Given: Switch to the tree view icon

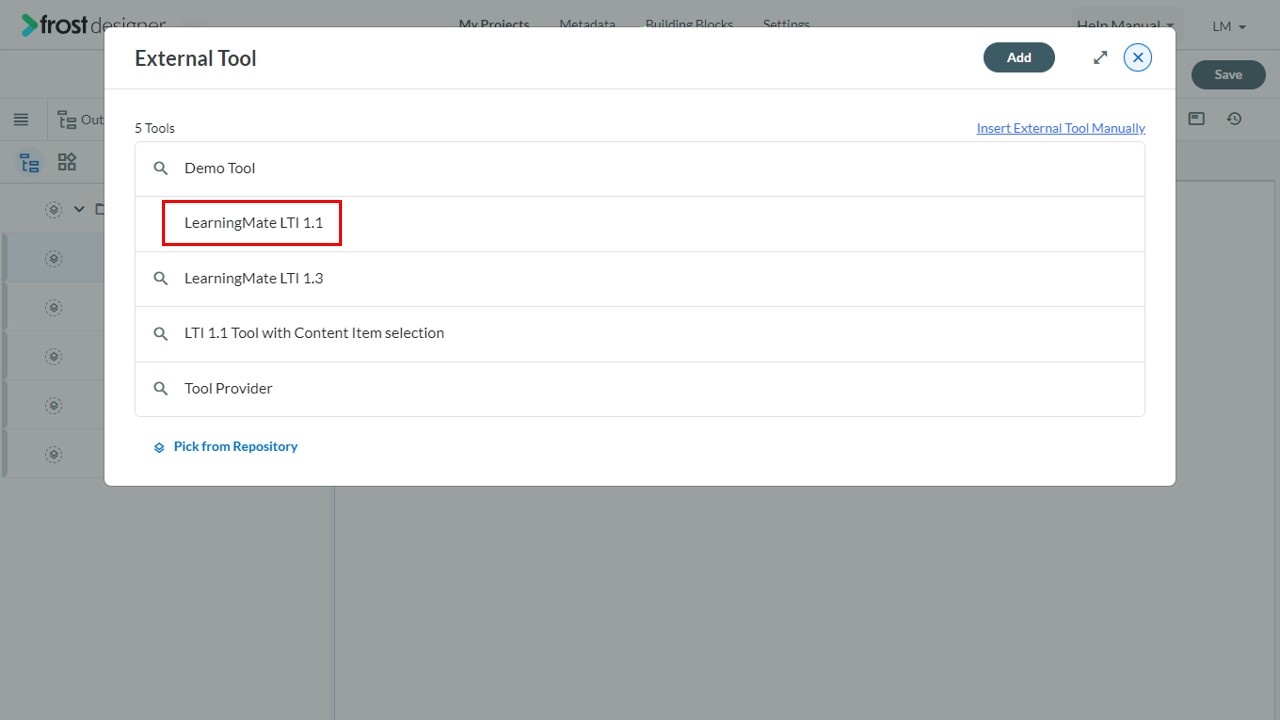Looking at the screenshot, I should pos(30,162).
